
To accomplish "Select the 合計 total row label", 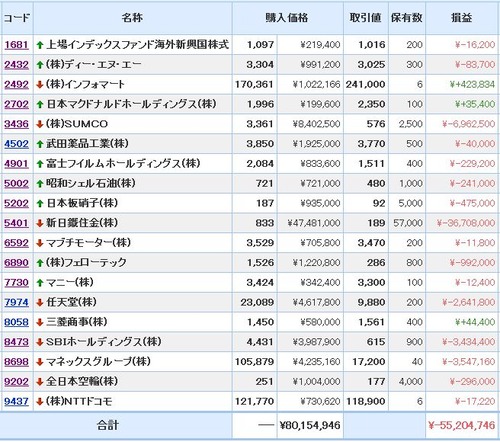I will [x=108, y=425].
